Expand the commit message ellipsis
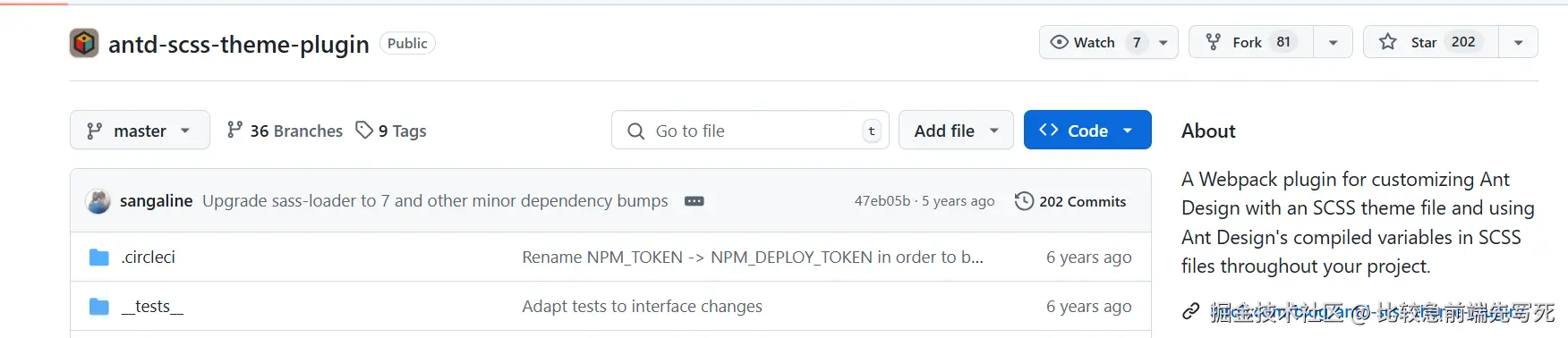1568x338 pixels. 694,201
